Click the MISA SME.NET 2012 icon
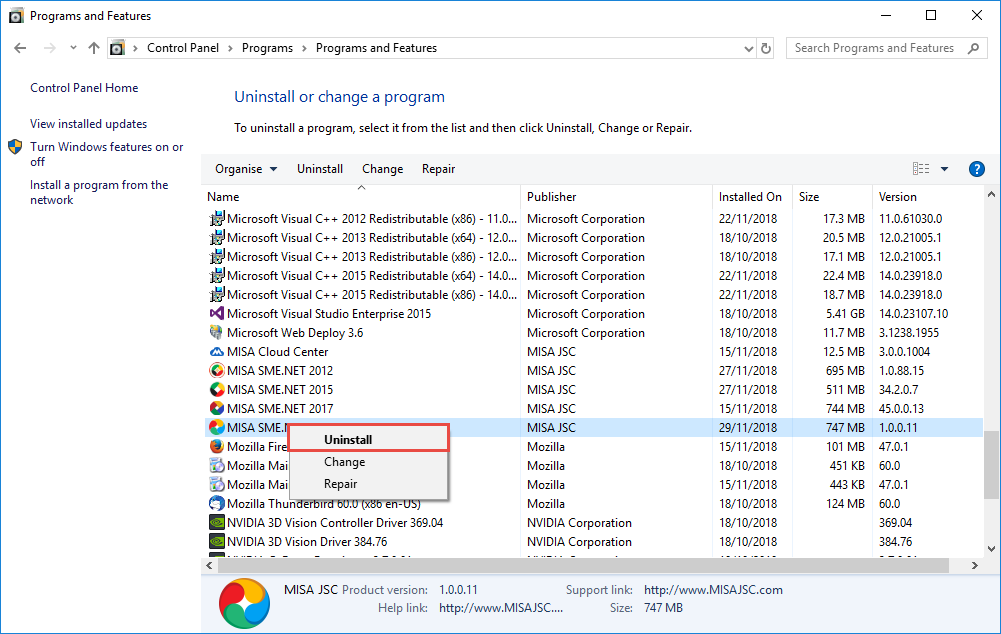 [217, 370]
